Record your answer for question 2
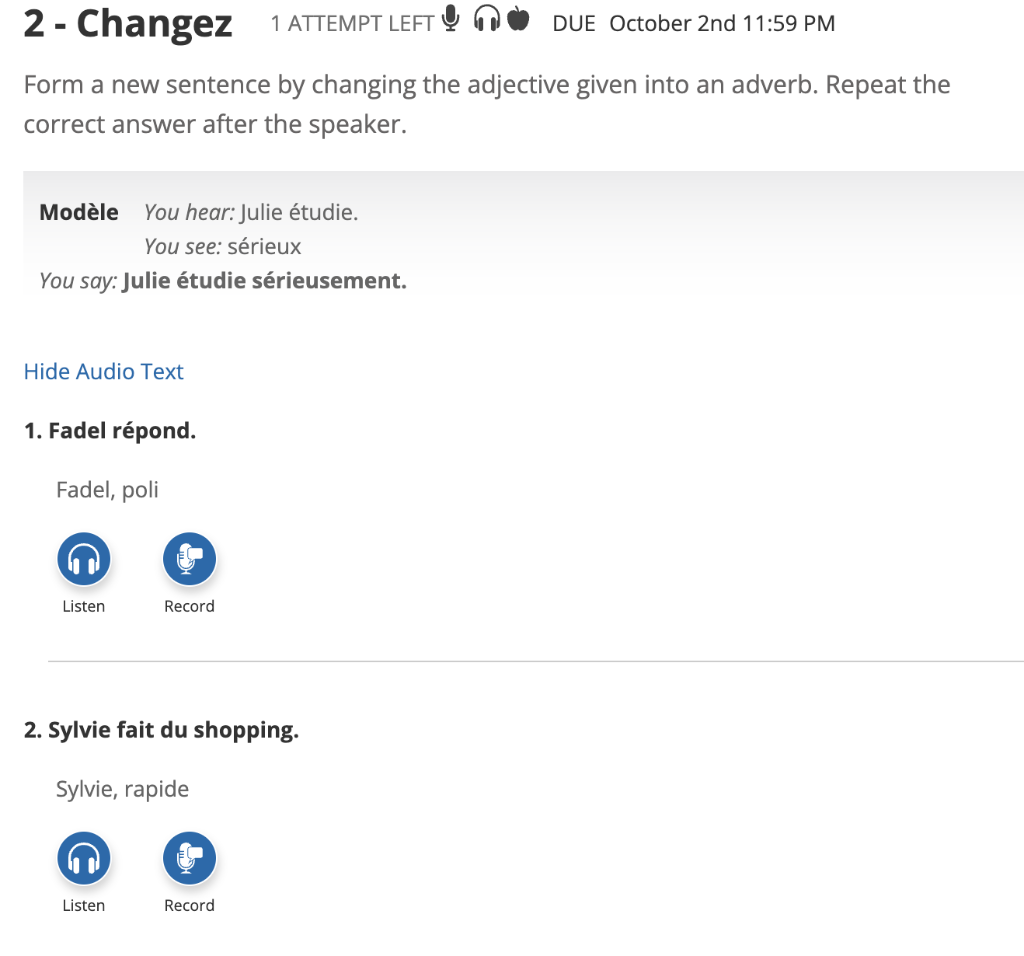The width and height of the screenshot is (1024, 956). coord(189,859)
